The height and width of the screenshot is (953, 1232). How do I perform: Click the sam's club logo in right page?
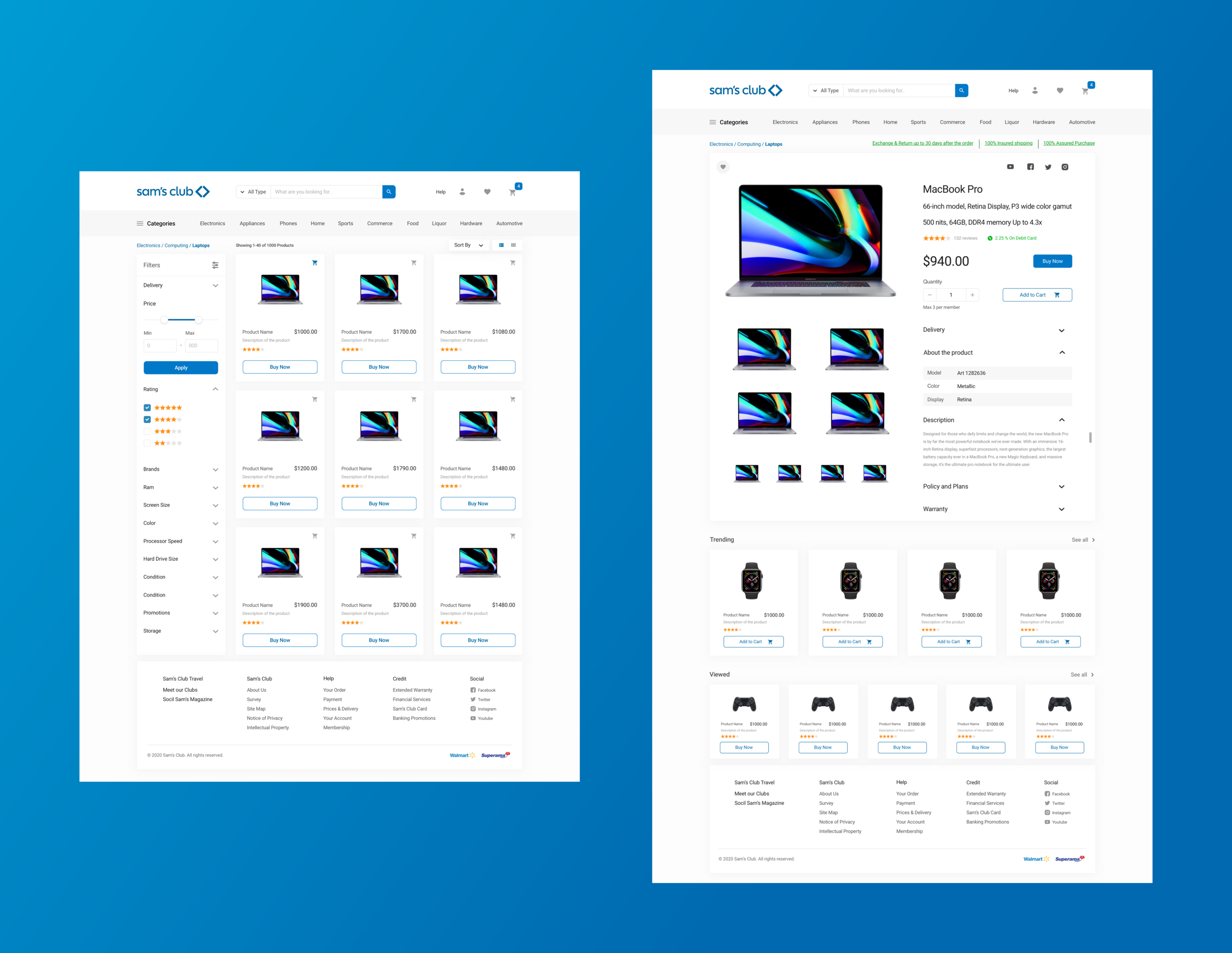pyautogui.click(x=745, y=90)
